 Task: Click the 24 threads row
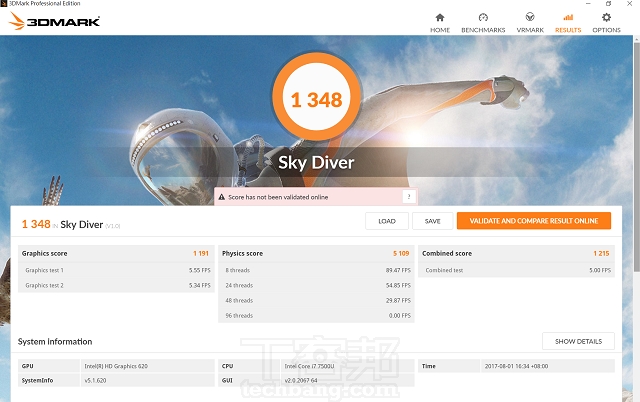click(x=316, y=285)
